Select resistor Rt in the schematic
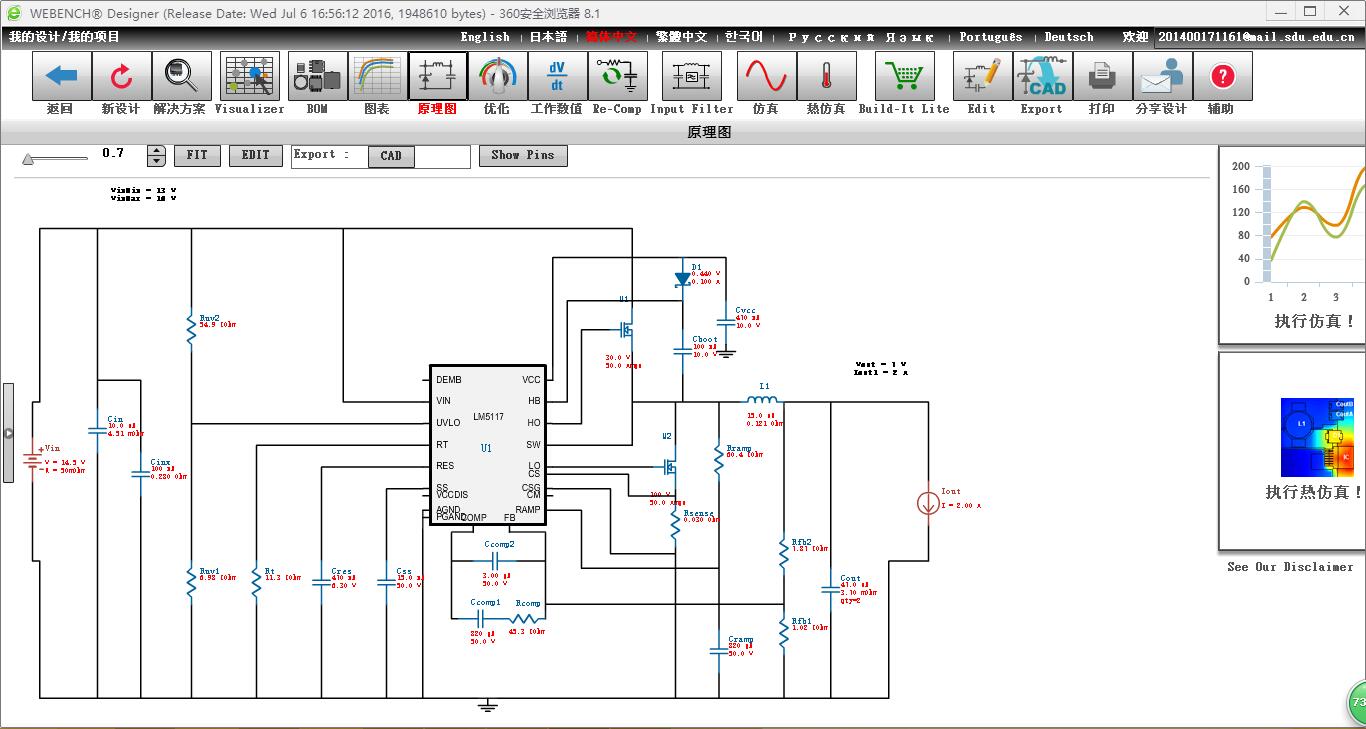 click(x=256, y=583)
